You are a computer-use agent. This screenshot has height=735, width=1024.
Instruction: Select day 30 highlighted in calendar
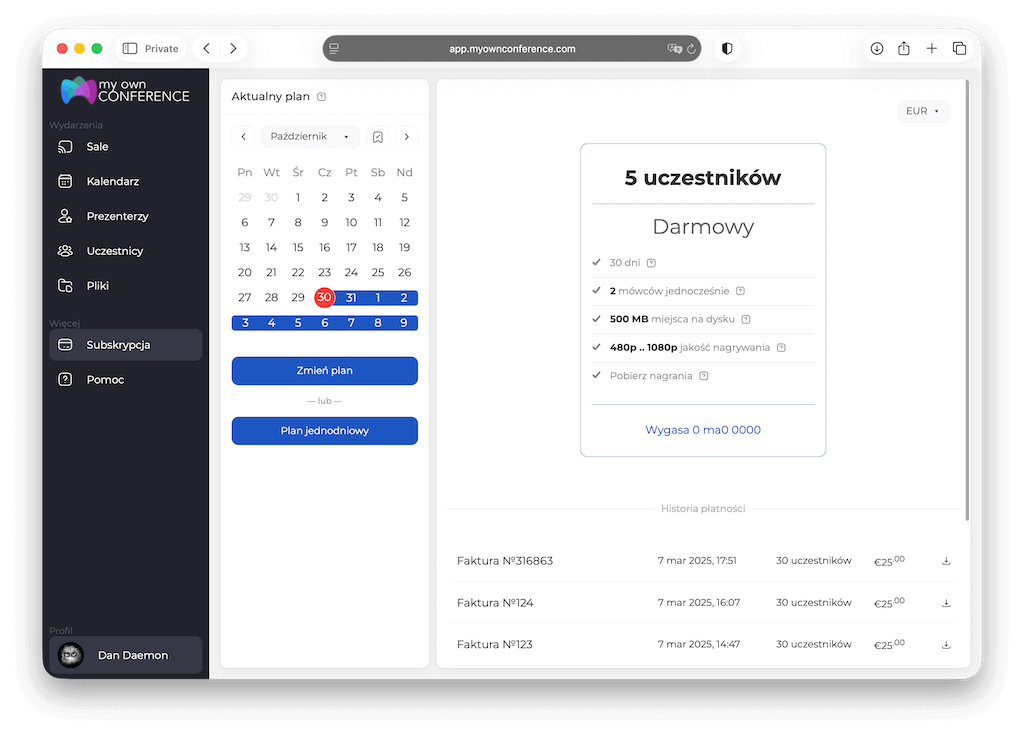[324, 298]
